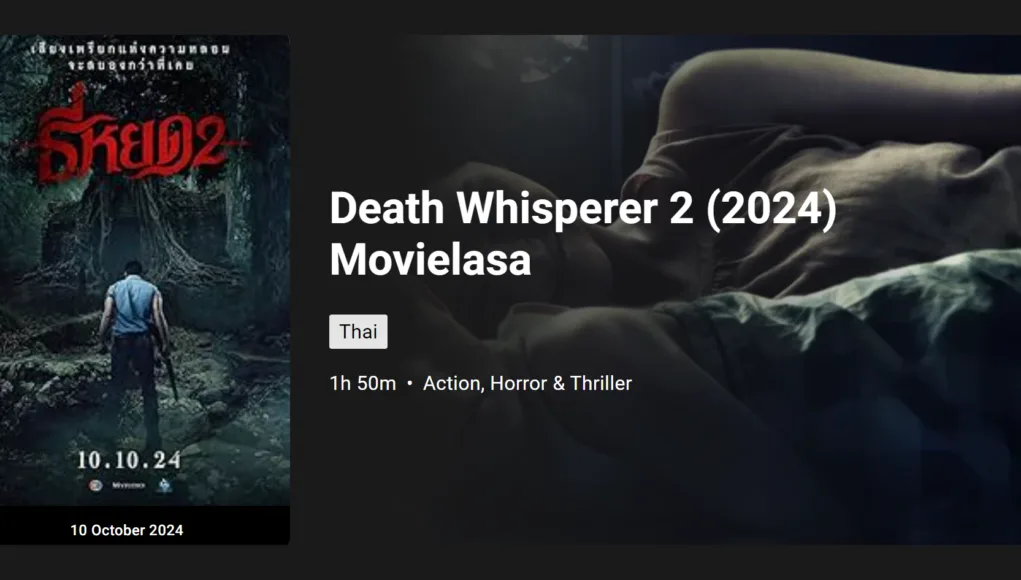Click the red Thai title logo on poster
The image size is (1021, 580).
click(x=132, y=135)
